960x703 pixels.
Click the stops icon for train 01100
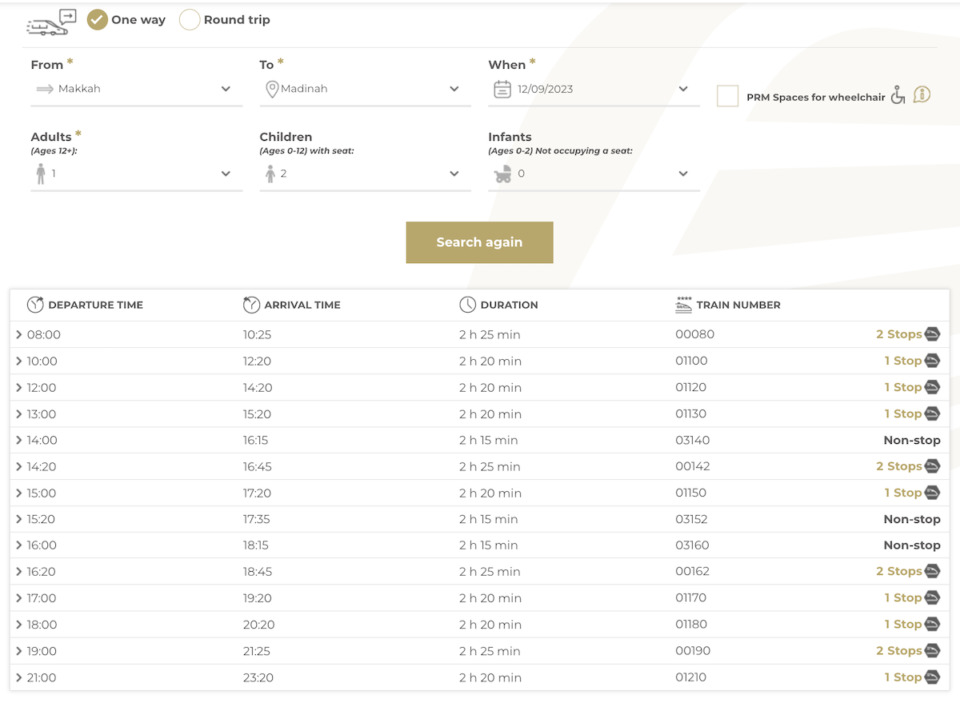[932, 361]
